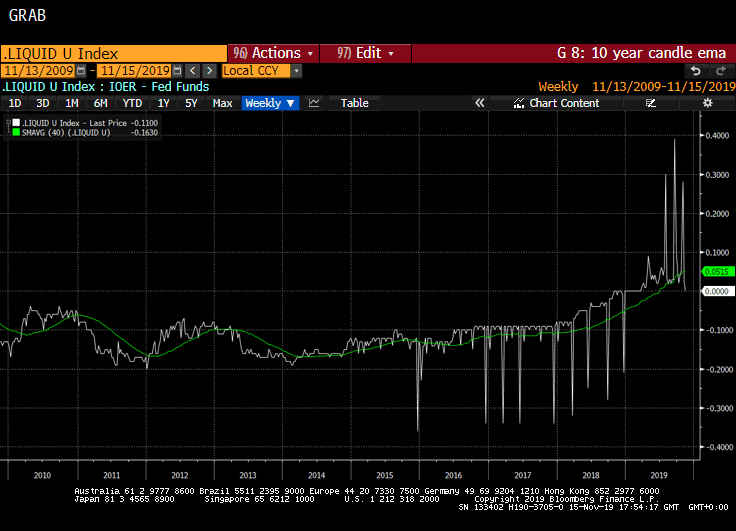The image size is (736, 531).
Task: Open the 97) Edit menu
Action: 366,53
